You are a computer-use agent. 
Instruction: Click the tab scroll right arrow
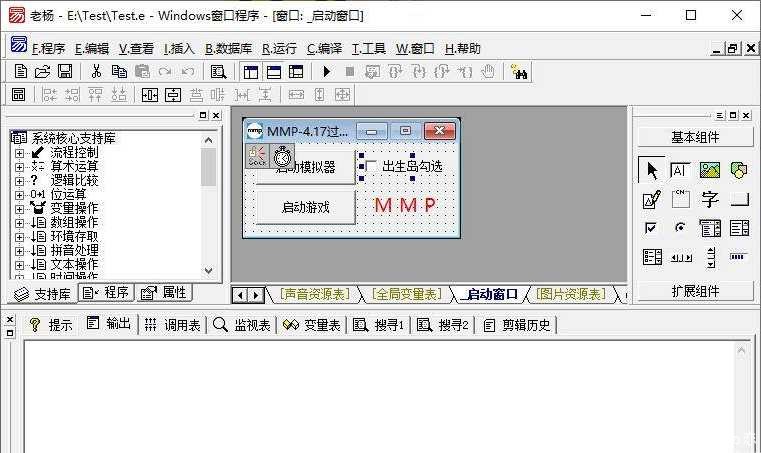tap(256, 295)
